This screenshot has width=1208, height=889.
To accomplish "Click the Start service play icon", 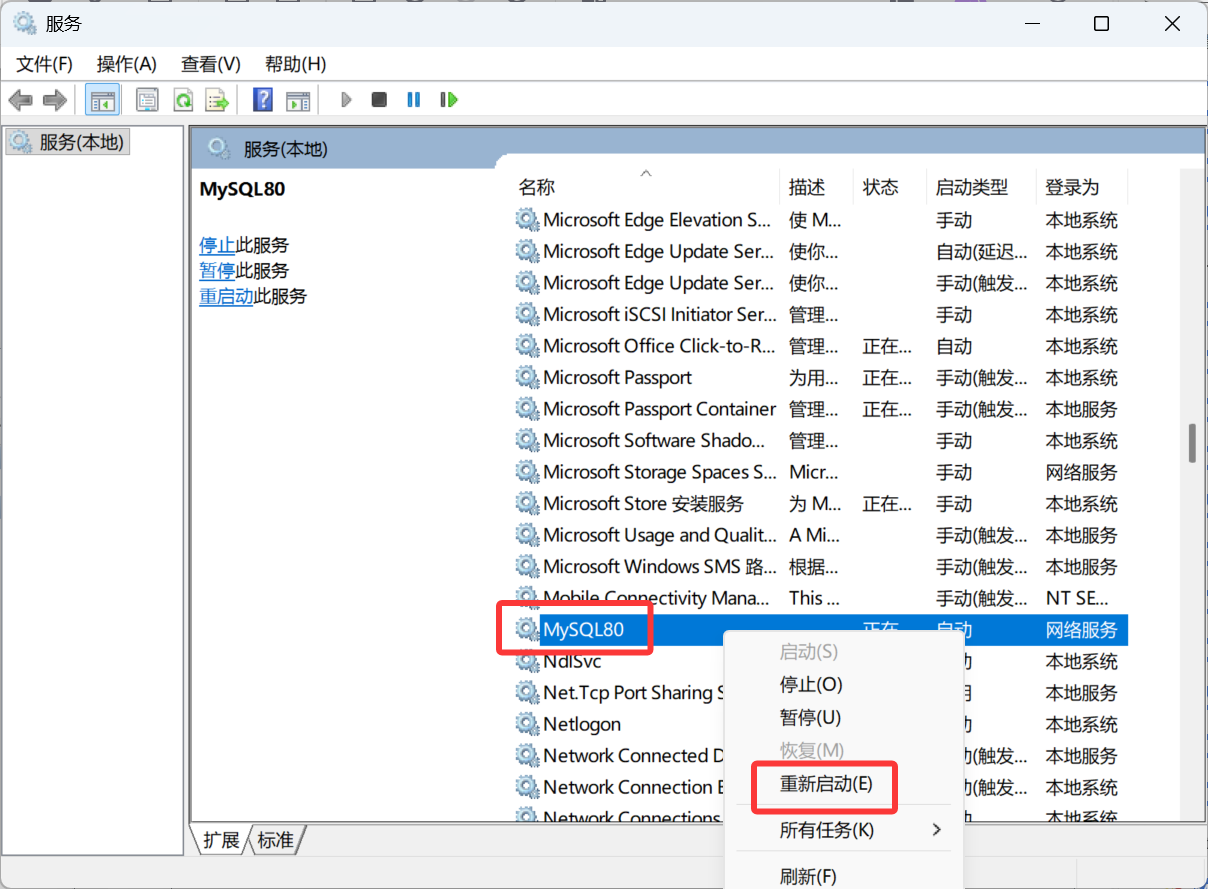I will 346,100.
